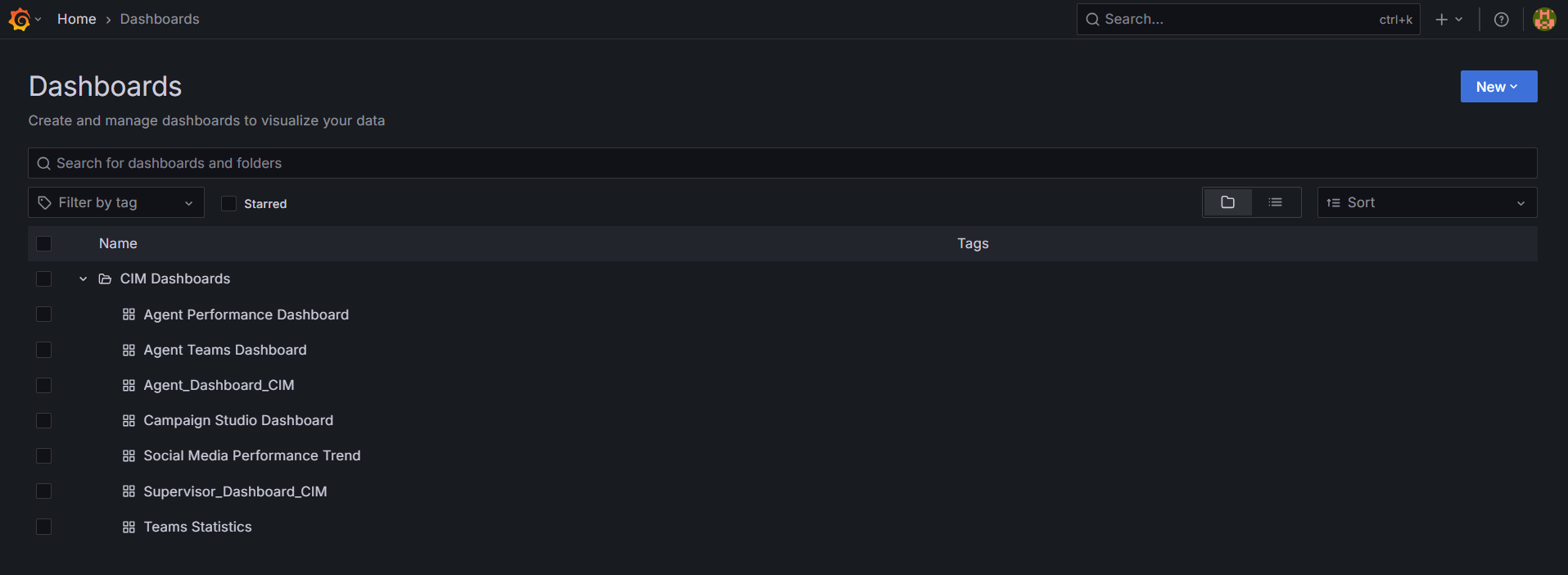Tick the checkbox for Agent Teams Dashboard
Screen dimensions: 1568x575
44,350
